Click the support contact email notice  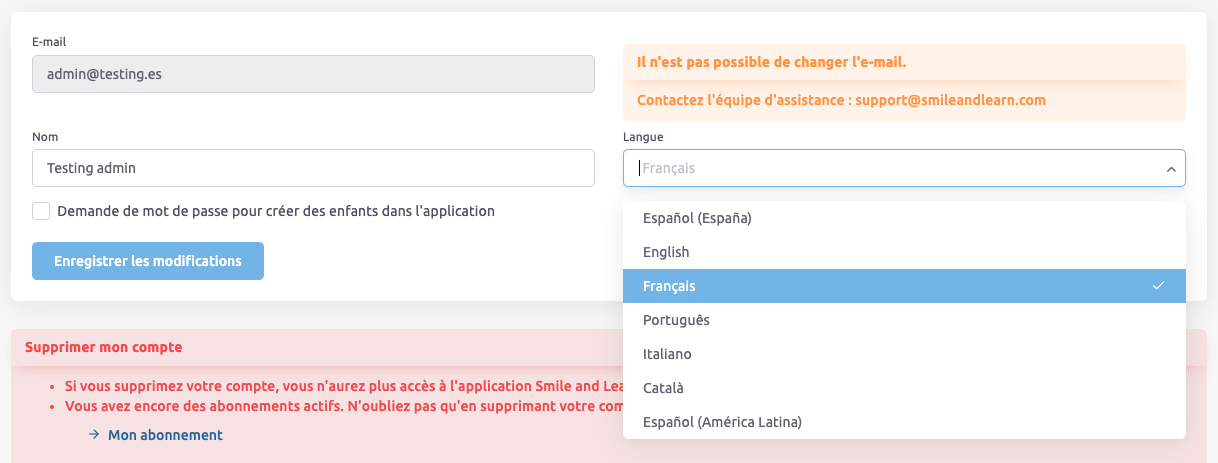point(840,100)
